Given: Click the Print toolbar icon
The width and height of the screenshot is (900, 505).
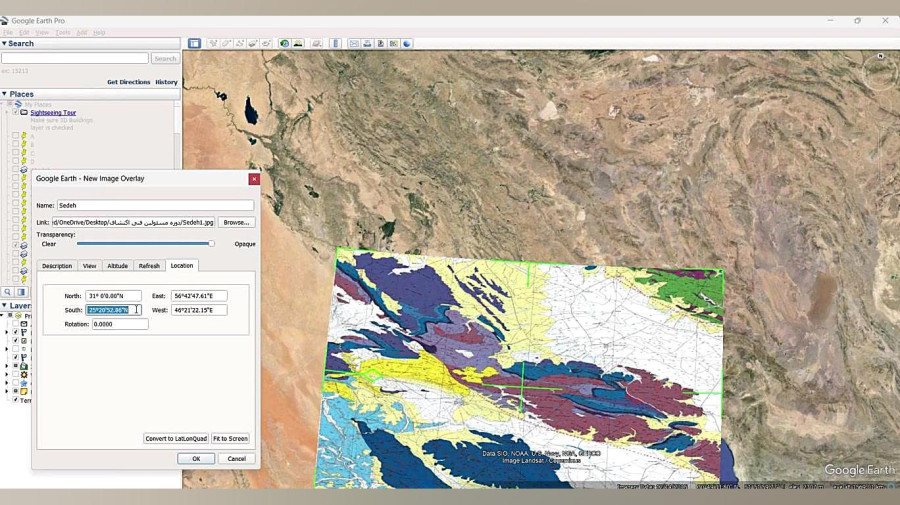Looking at the screenshot, I should click(x=367, y=44).
